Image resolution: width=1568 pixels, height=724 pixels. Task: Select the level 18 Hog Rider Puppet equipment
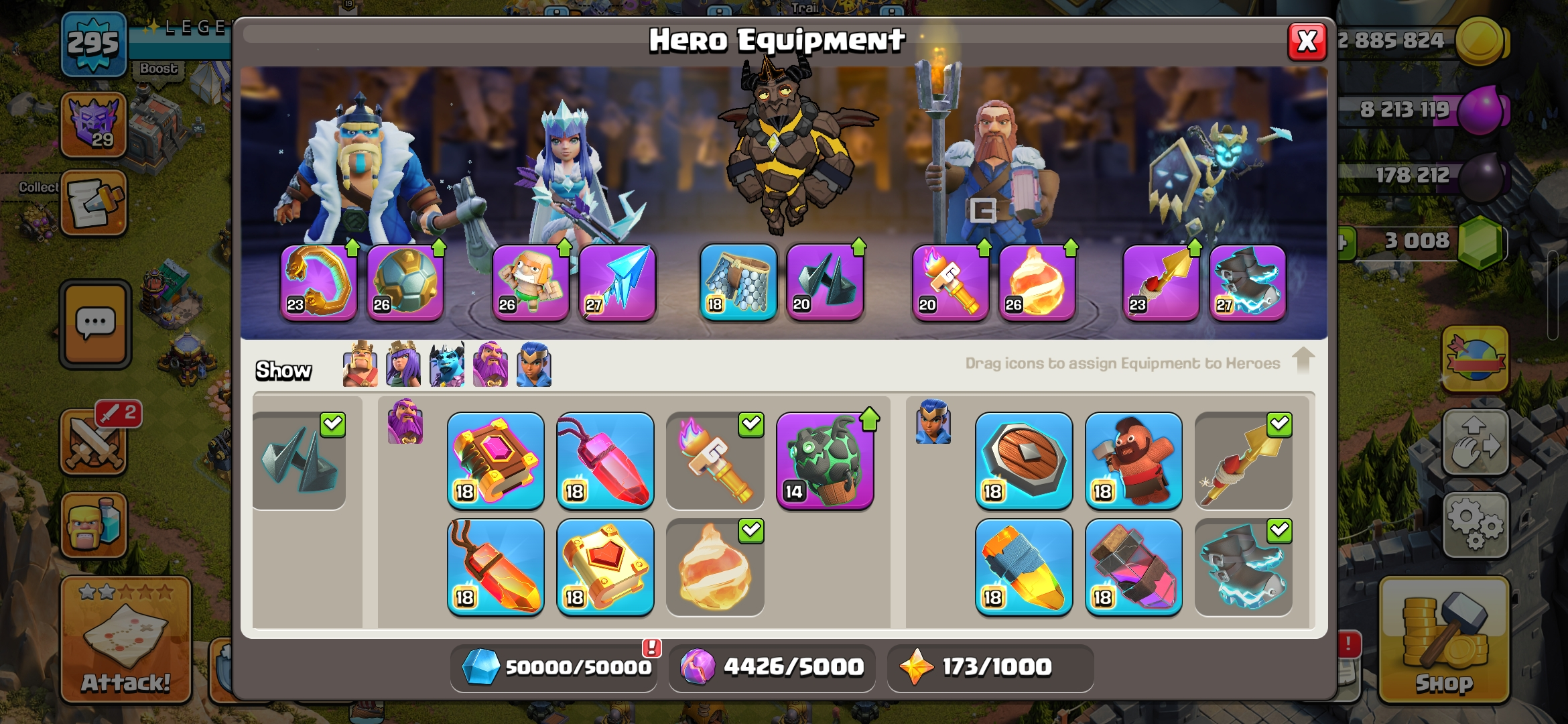[x=1133, y=461]
